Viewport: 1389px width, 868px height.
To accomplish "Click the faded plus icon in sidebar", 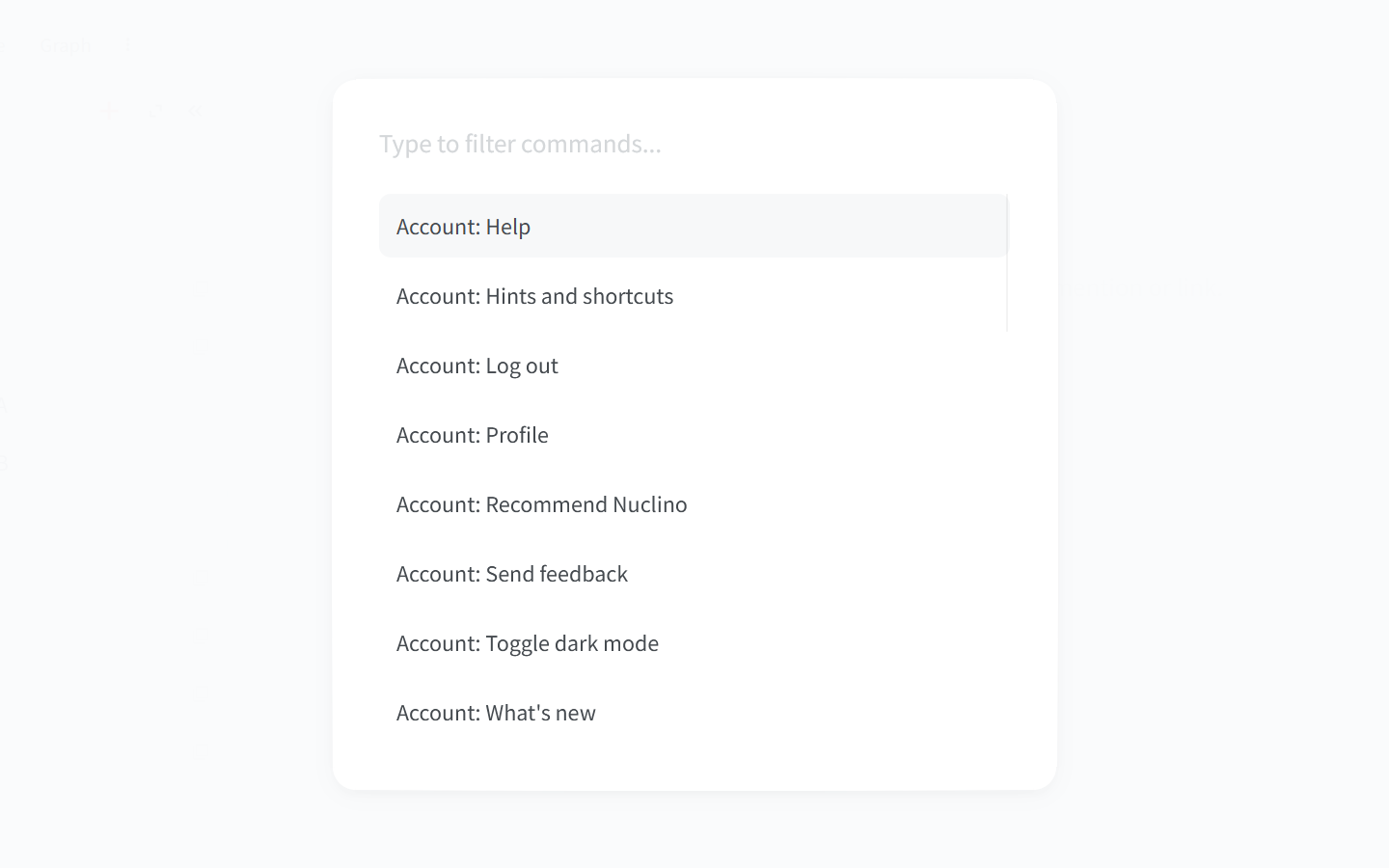I will coord(107,111).
